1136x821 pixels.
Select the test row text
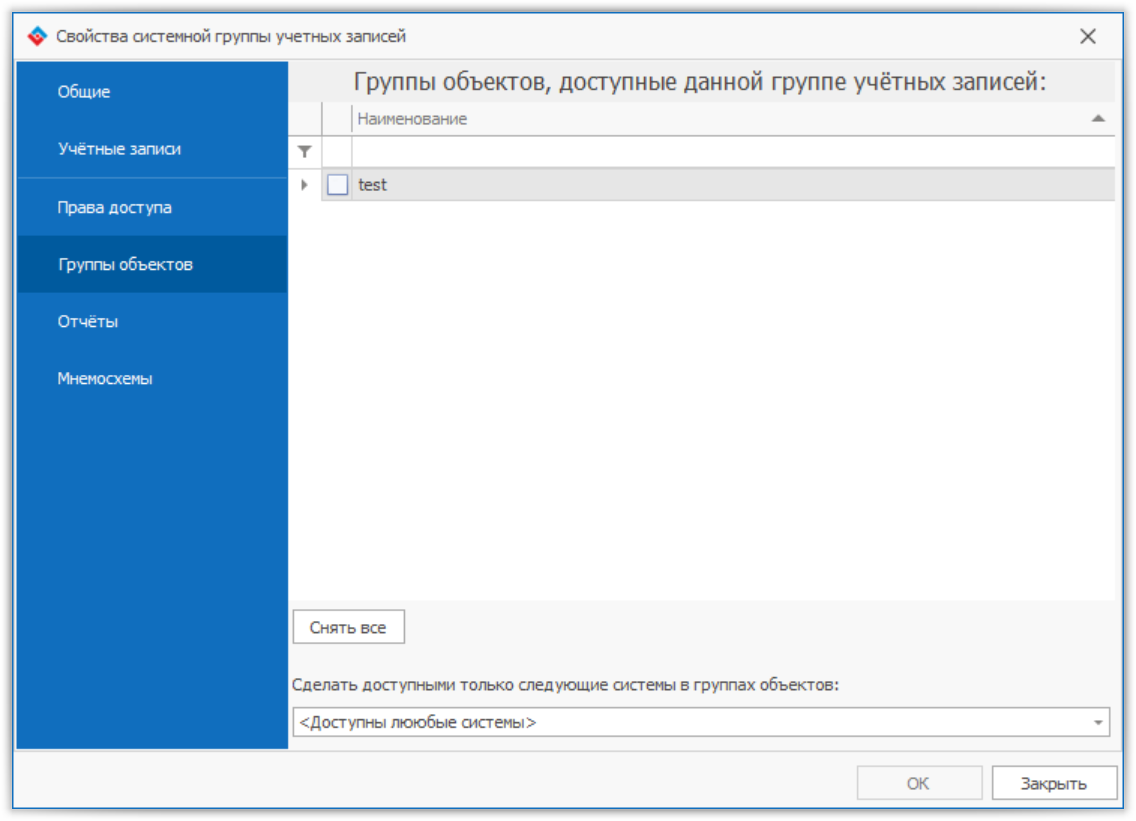[372, 185]
